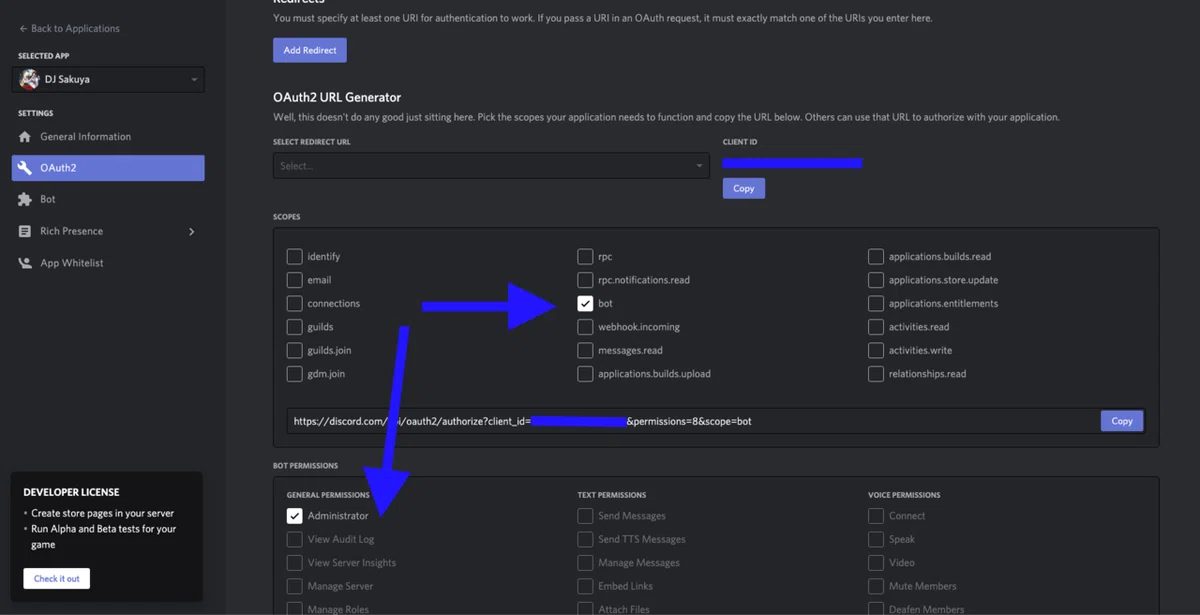Check the Send TTS Messages permission
The height and width of the screenshot is (615, 1200).
585,539
